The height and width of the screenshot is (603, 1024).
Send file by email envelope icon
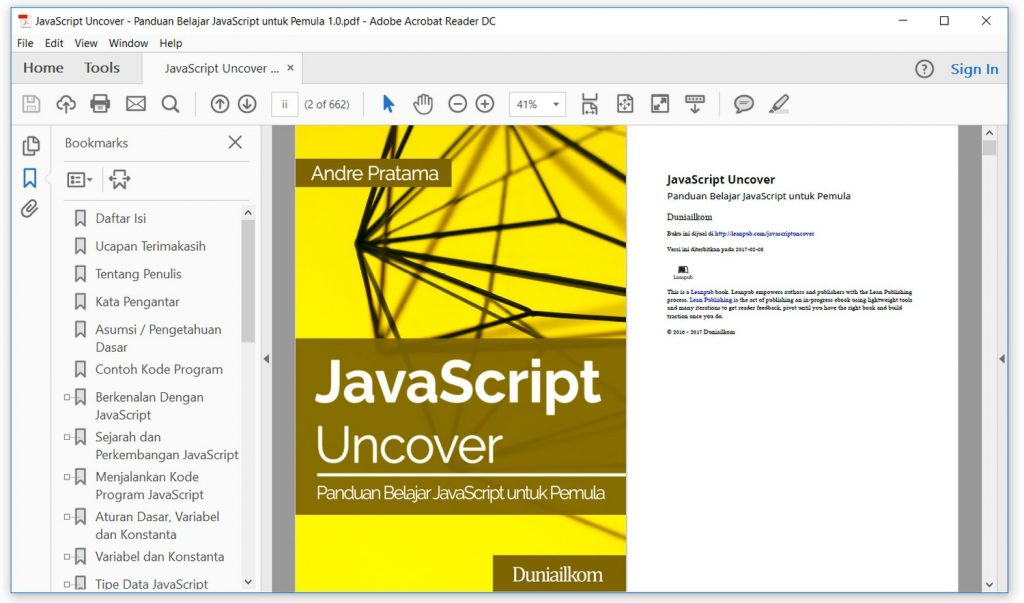click(x=136, y=104)
